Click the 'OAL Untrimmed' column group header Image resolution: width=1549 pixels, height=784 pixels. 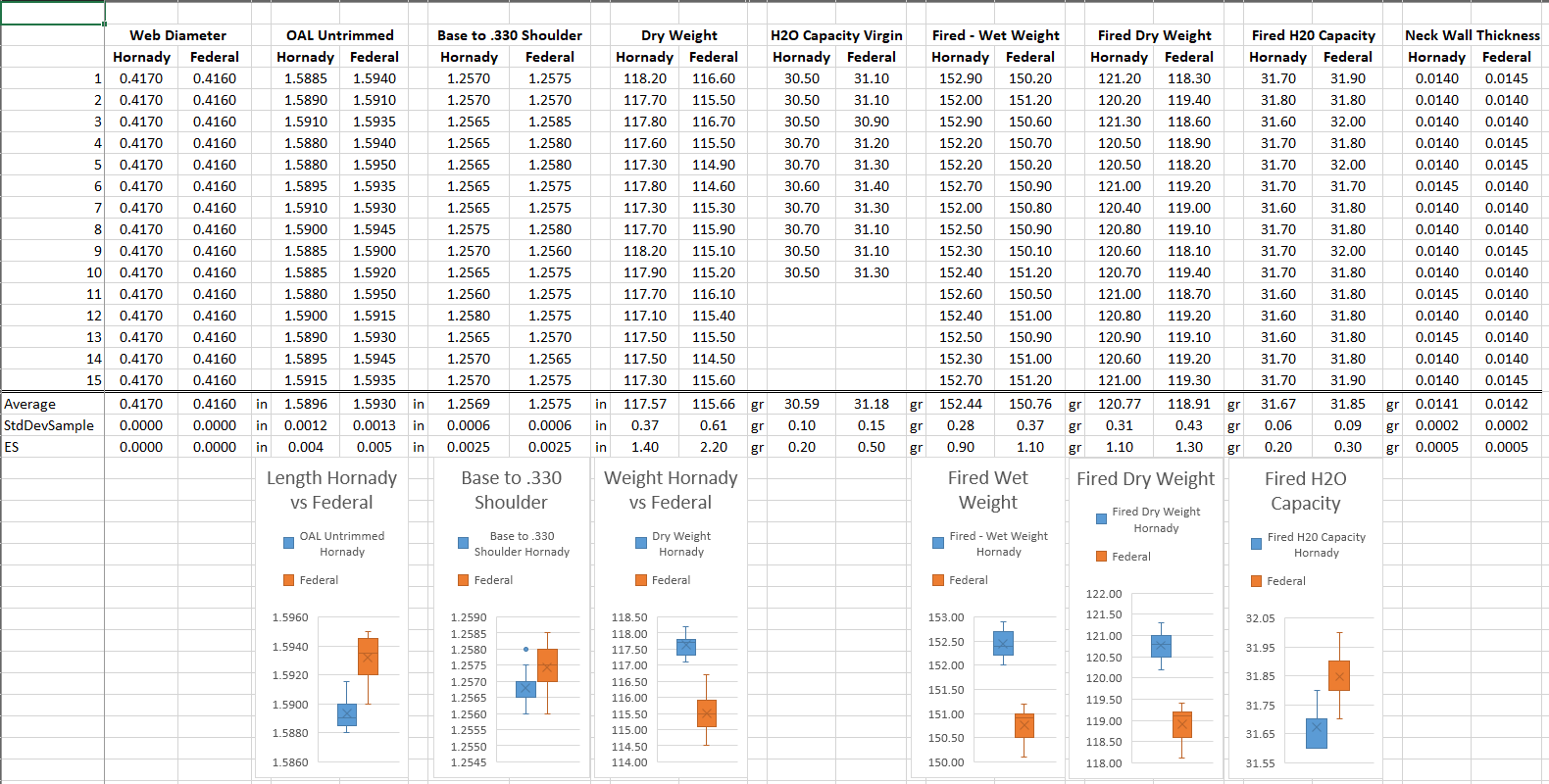tap(340, 35)
